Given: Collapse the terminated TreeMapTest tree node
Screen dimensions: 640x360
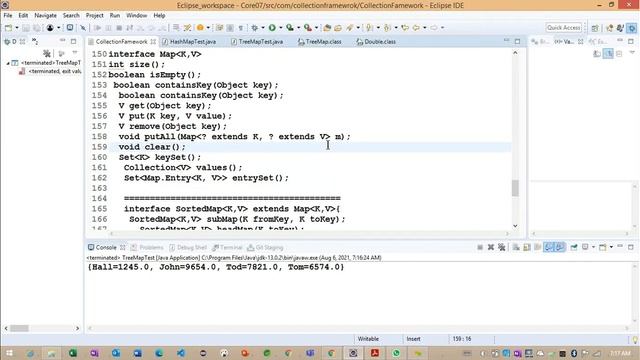Looking at the screenshot, I should tap(7, 63).
